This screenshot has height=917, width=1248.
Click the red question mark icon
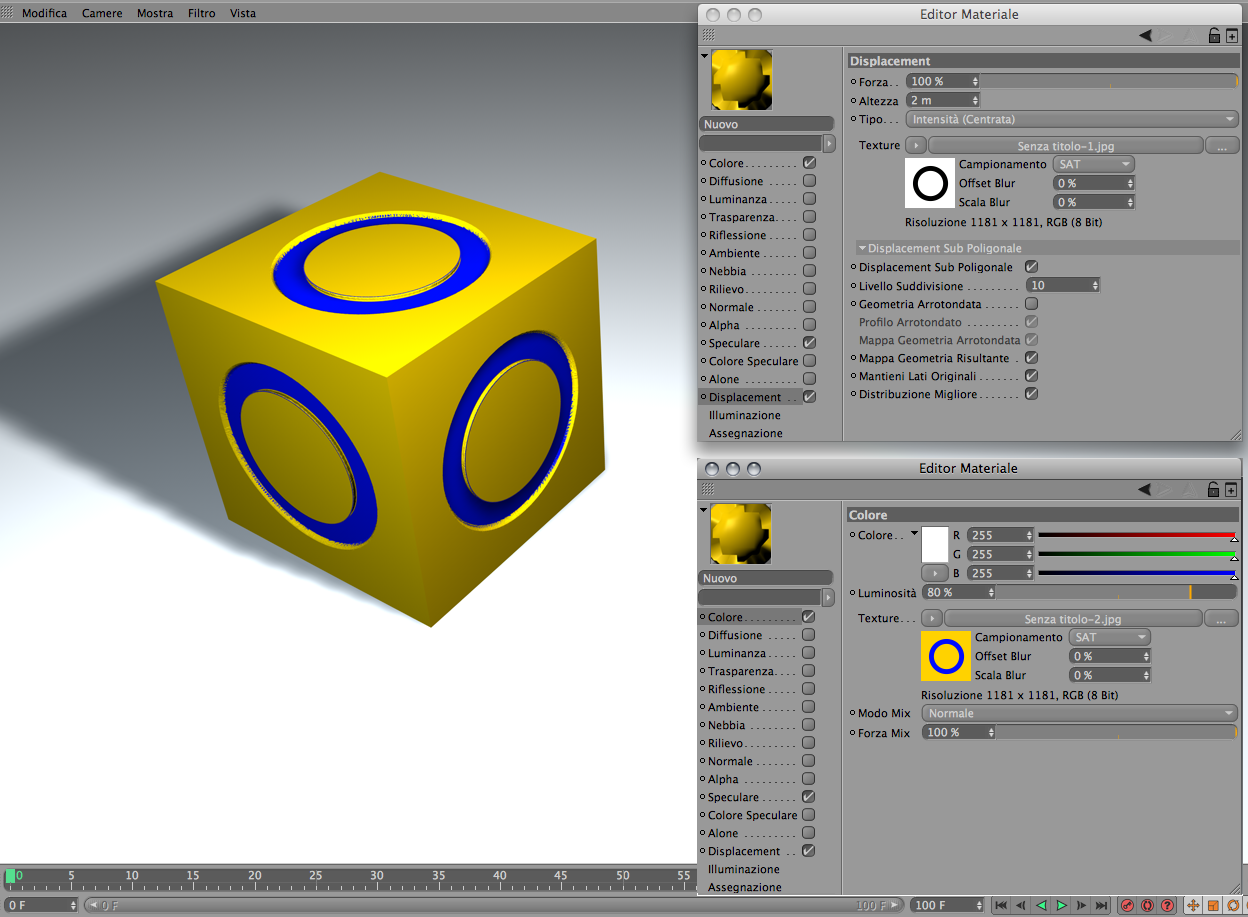pyautogui.click(x=1167, y=905)
